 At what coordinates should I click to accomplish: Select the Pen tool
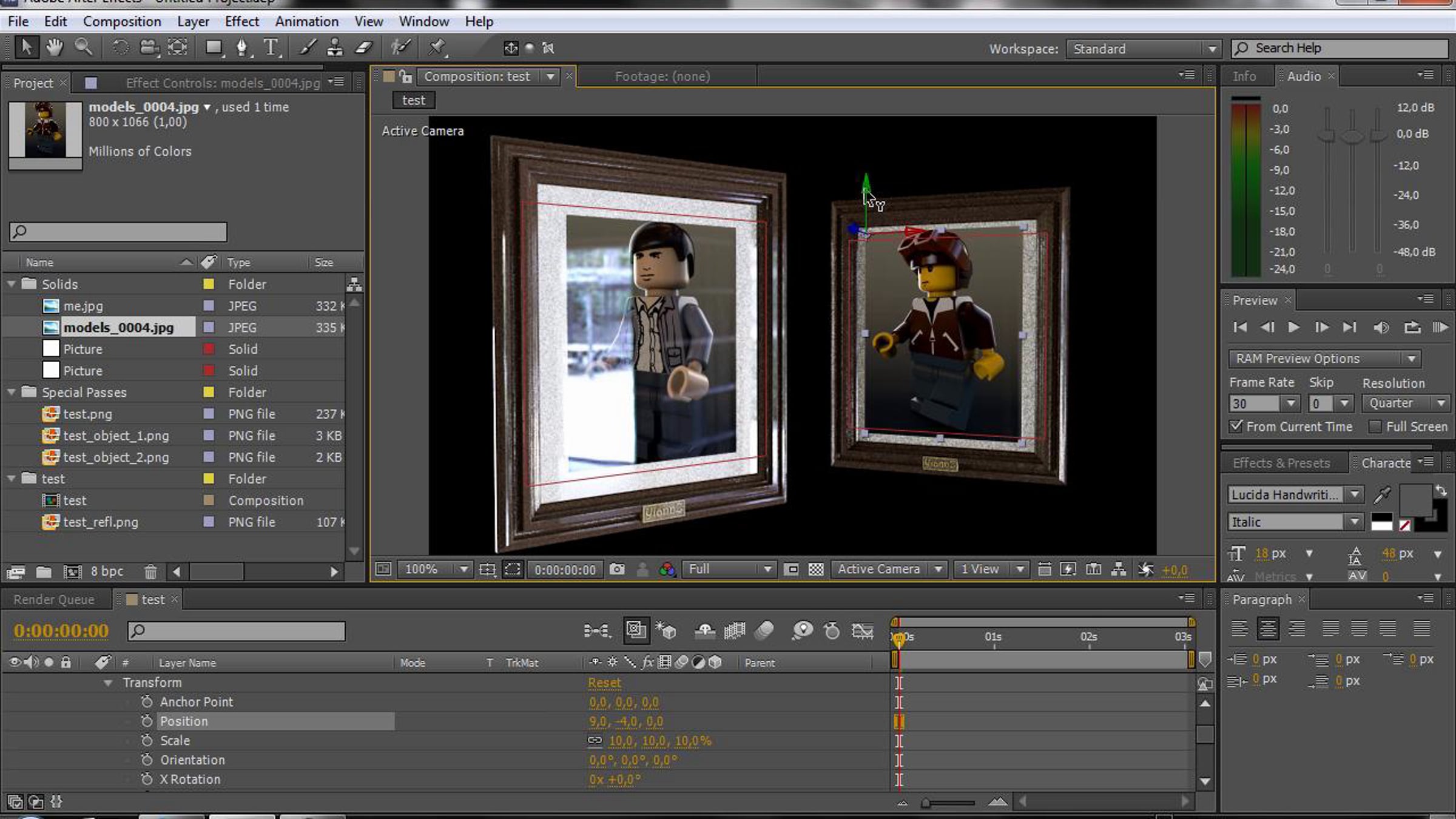click(241, 47)
